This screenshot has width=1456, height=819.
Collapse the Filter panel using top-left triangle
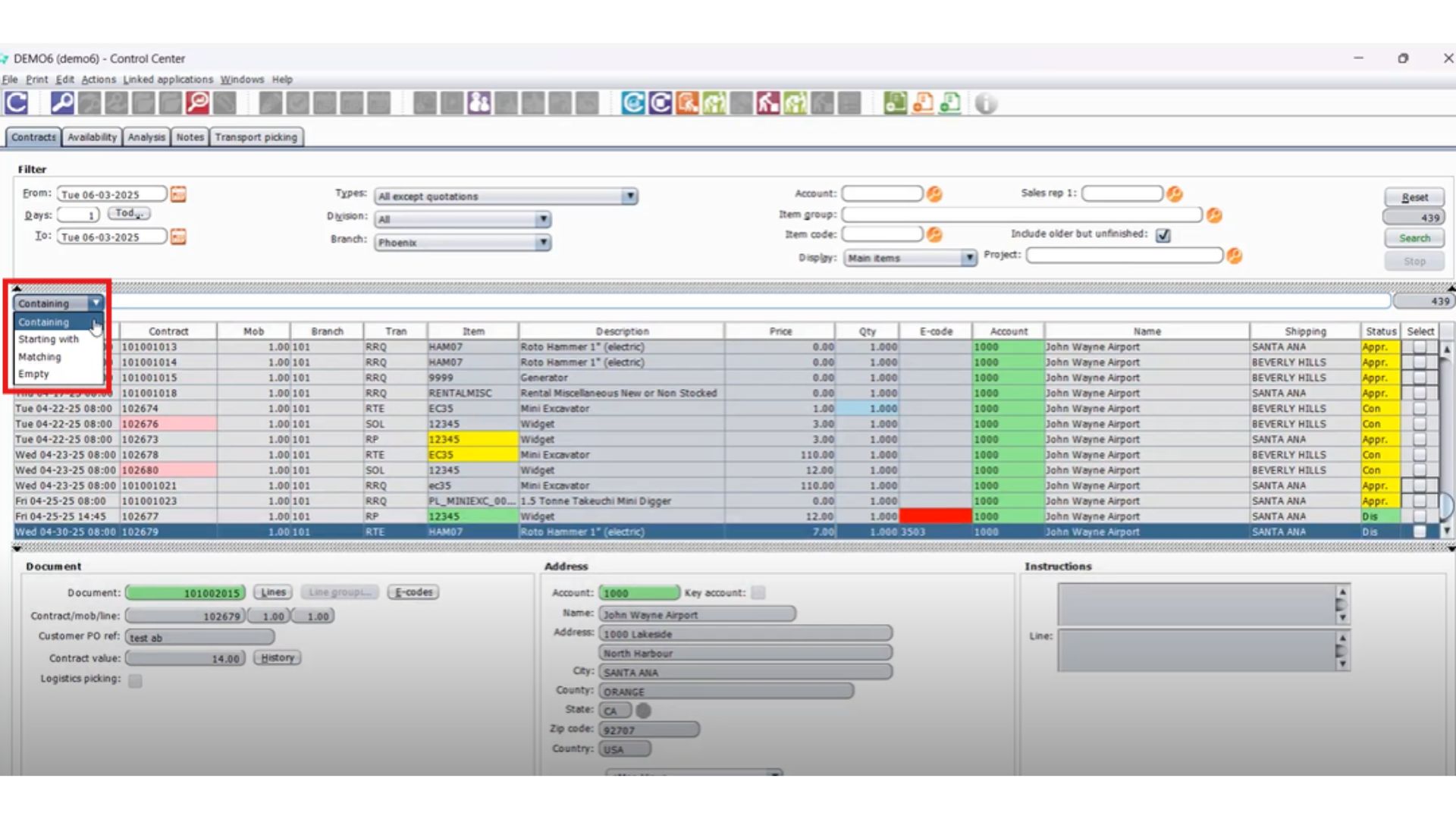17,288
